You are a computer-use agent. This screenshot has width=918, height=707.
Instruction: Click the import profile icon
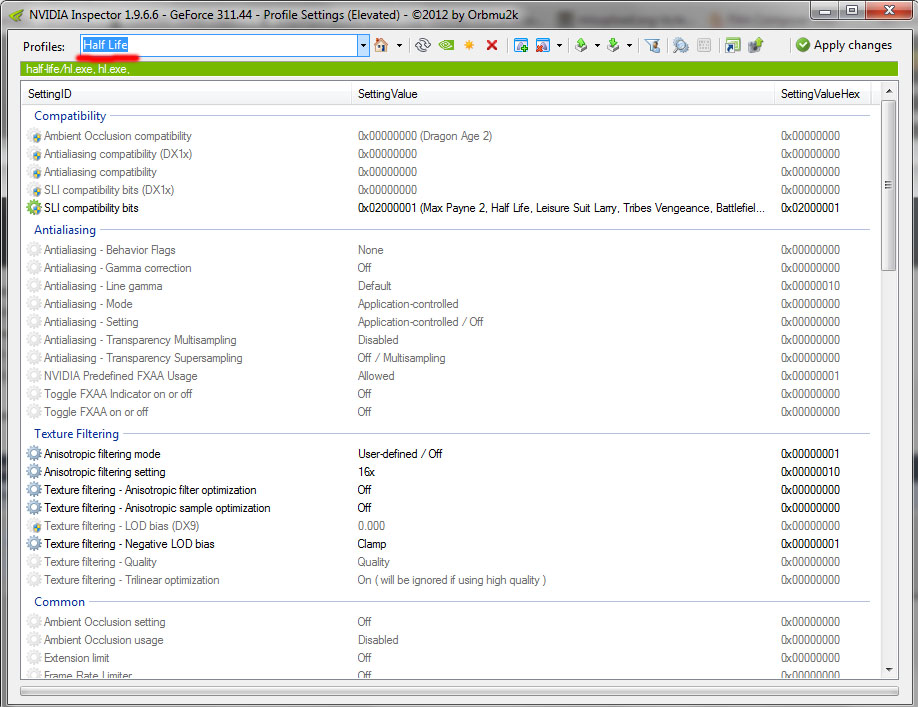tap(614, 45)
